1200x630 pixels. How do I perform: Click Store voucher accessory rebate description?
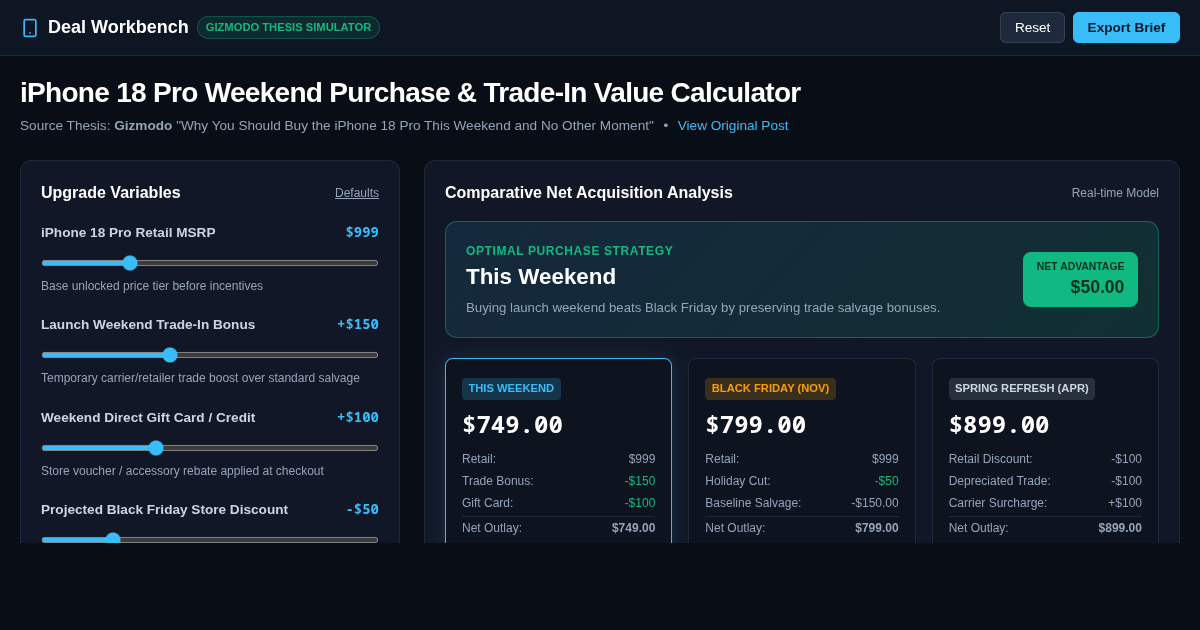[x=182, y=471]
